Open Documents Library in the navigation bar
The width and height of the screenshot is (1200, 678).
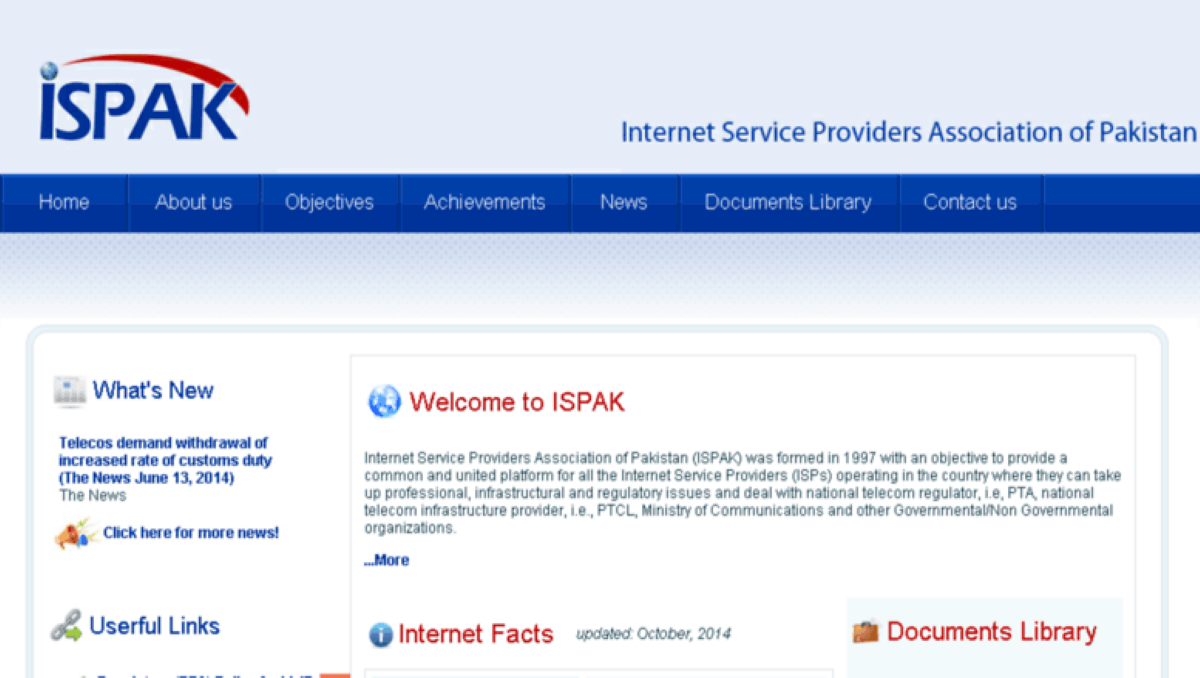pyautogui.click(x=788, y=202)
